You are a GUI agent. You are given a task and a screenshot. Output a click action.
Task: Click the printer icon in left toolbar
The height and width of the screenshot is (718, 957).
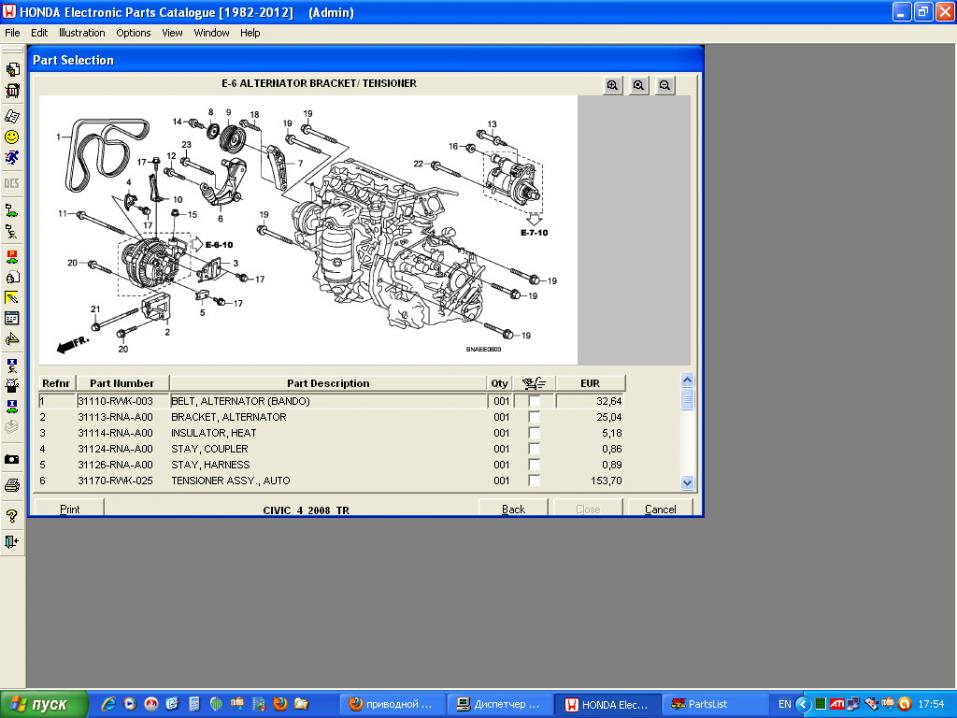coord(12,486)
